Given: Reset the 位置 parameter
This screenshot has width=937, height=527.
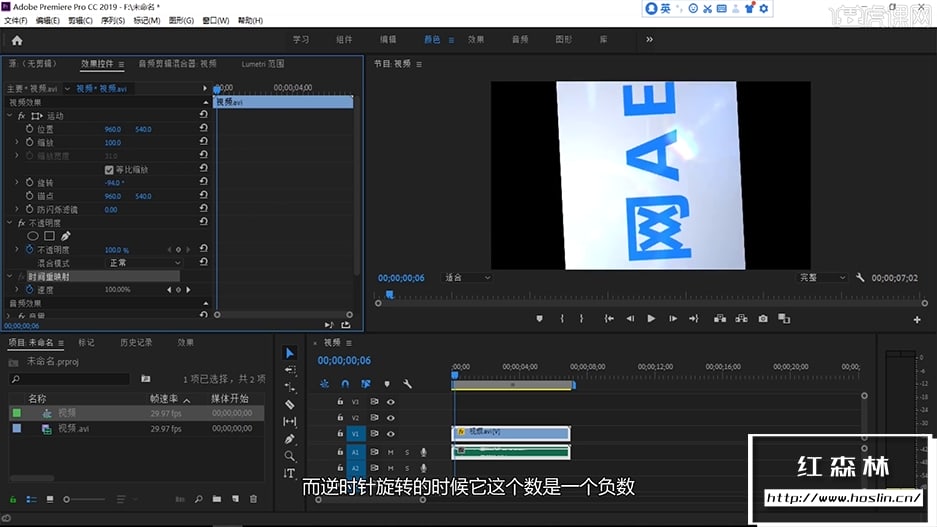Looking at the screenshot, I should click(203, 128).
